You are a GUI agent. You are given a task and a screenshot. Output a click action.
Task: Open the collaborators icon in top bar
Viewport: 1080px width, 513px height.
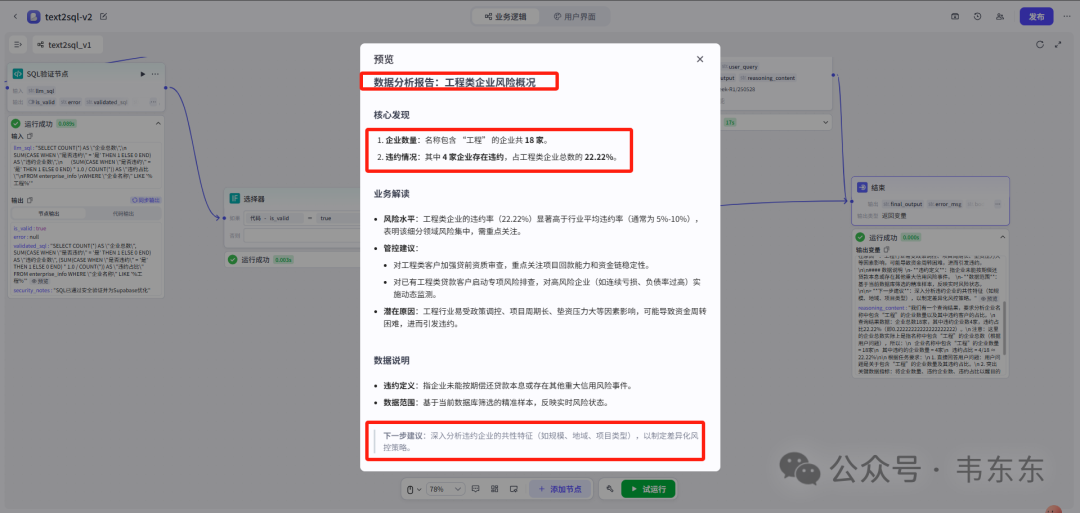(x=999, y=17)
